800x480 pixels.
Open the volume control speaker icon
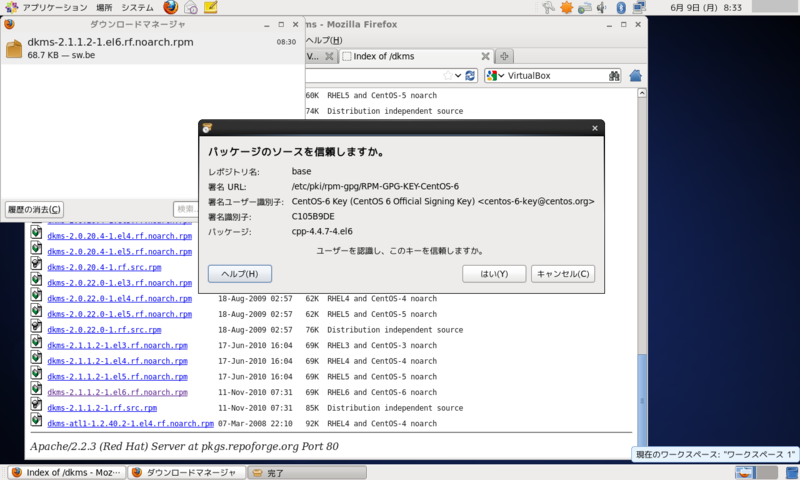(602, 7)
